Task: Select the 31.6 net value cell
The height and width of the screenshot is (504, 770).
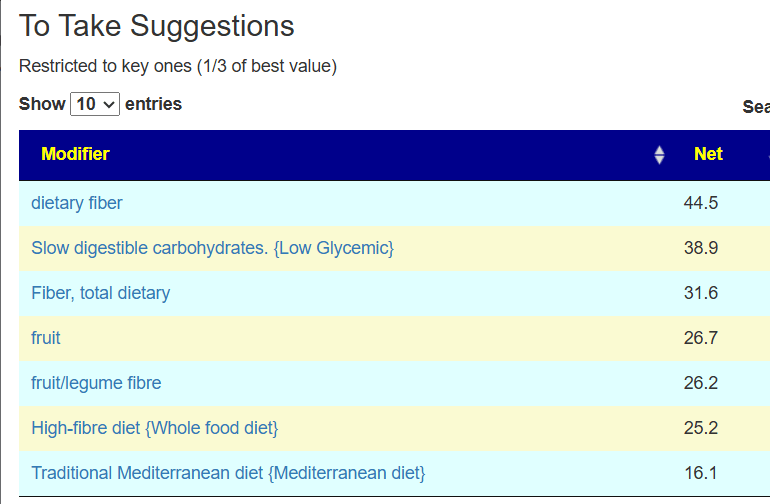Action: coord(701,293)
